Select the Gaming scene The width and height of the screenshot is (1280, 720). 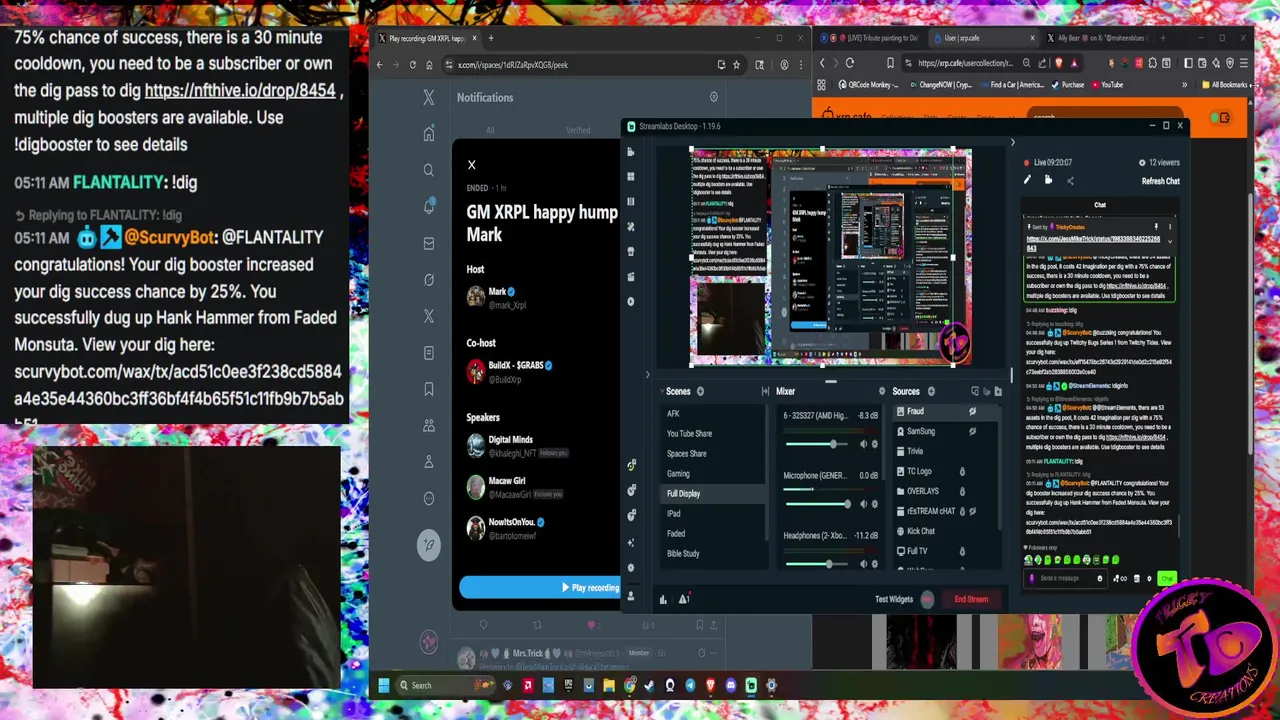(x=714, y=473)
